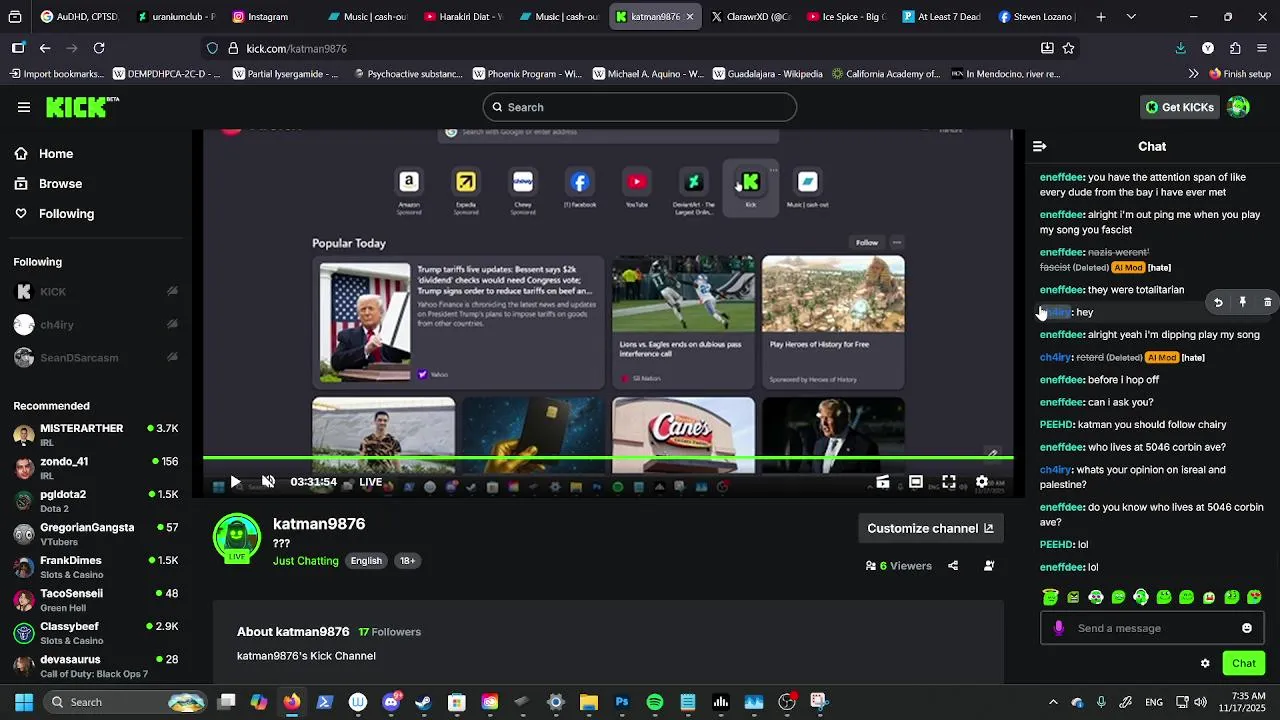The width and height of the screenshot is (1280, 720).
Task: Open Browse in the sidebar
Action: [x=48, y=184]
